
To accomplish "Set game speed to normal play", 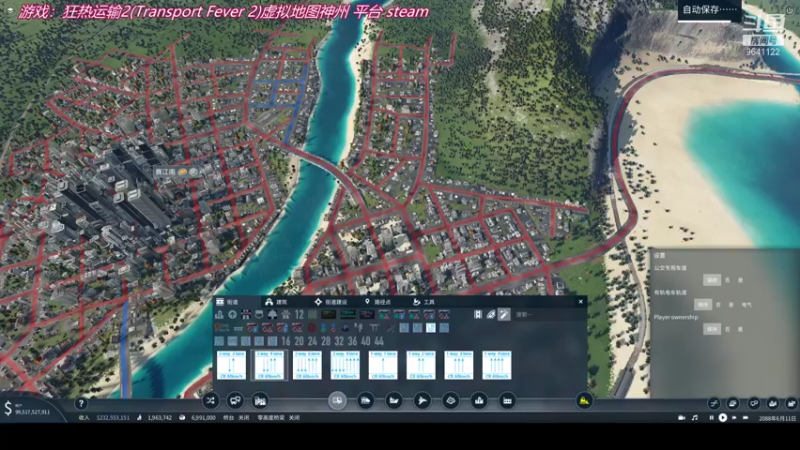I will (x=723, y=418).
